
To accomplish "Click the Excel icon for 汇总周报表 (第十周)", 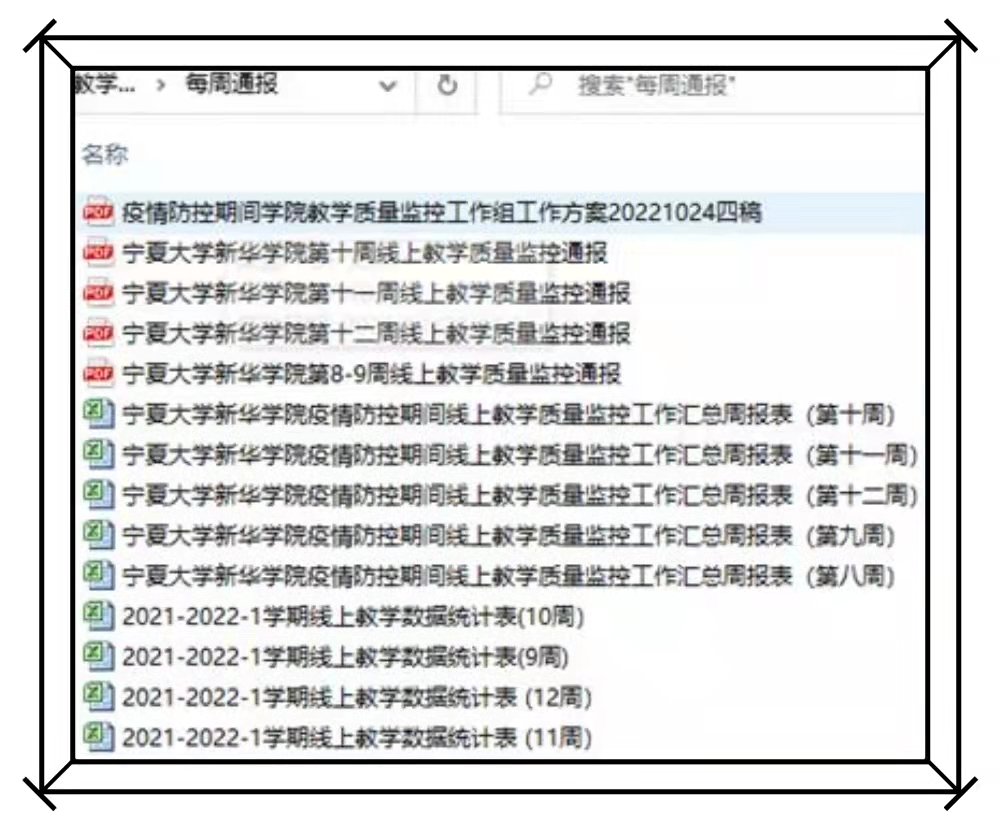I will pos(98,413).
